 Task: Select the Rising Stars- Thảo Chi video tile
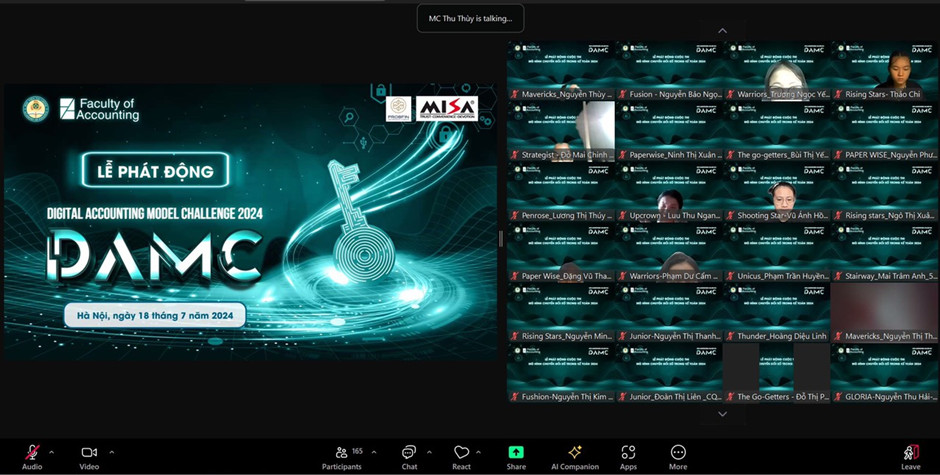click(884, 71)
